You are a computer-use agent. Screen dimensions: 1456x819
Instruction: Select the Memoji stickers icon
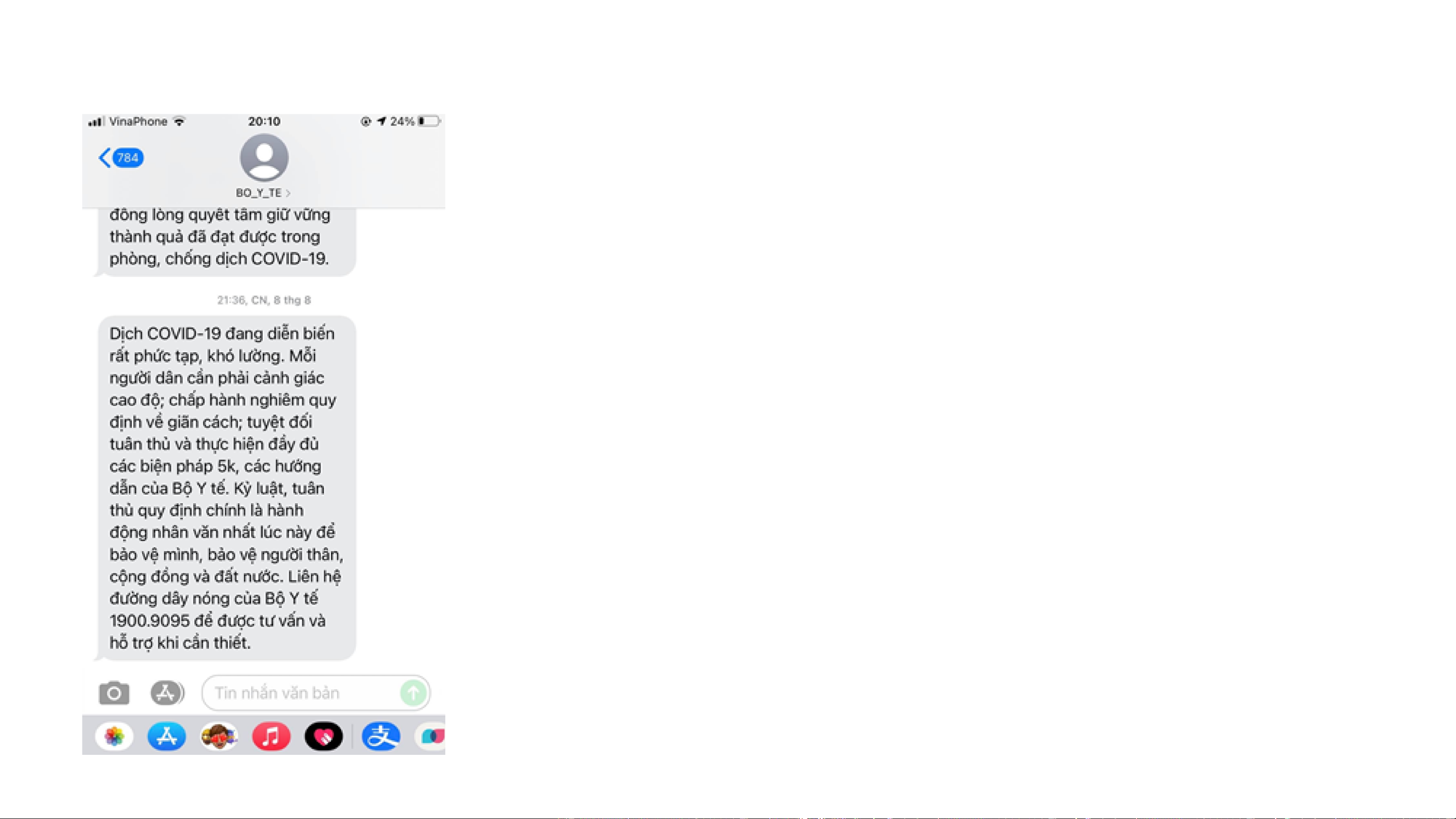click(x=219, y=737)
